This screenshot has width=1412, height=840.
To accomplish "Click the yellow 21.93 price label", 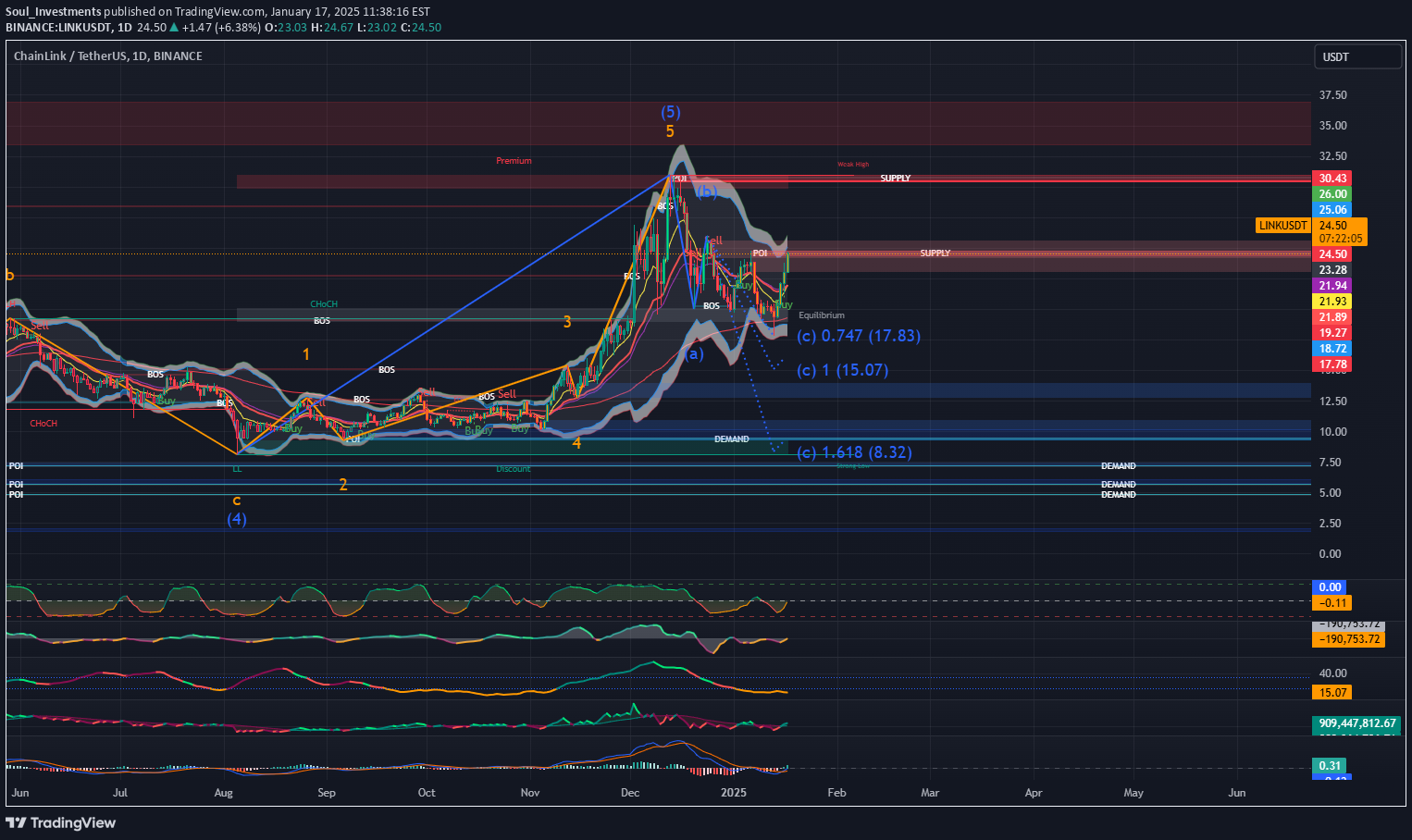I will 1332,302.
